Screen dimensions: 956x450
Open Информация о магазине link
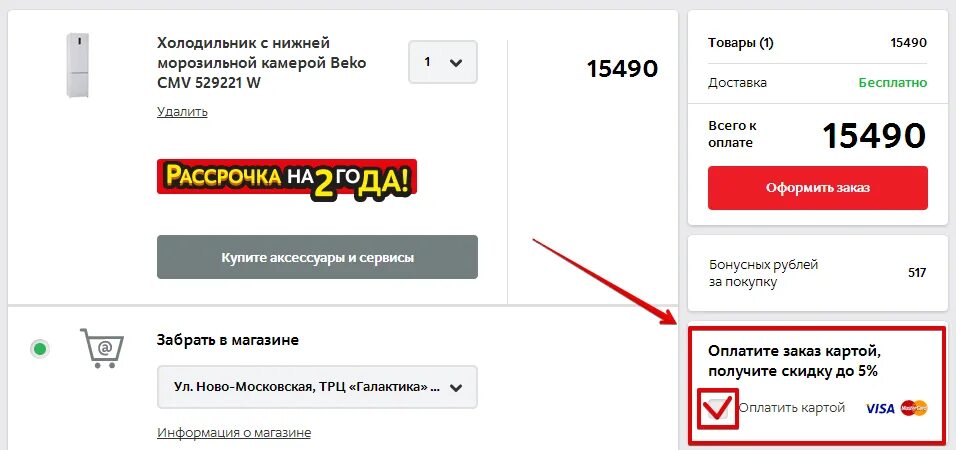(234, 432)
